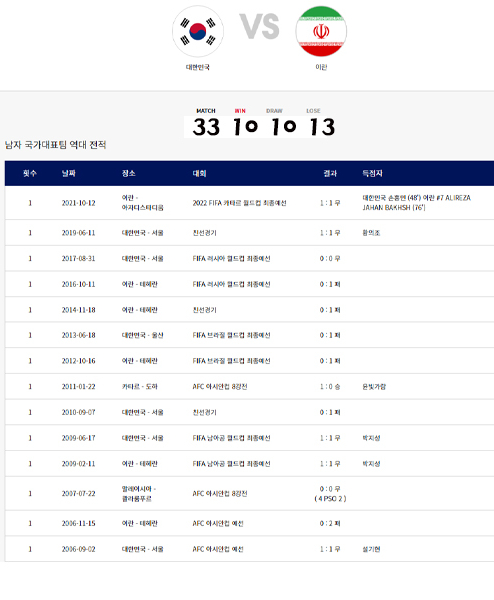Viewport: 494px width, 600px height.
Task: Click the 박지성 scorer in 2009-02-11 row
Action: (371, 464)
